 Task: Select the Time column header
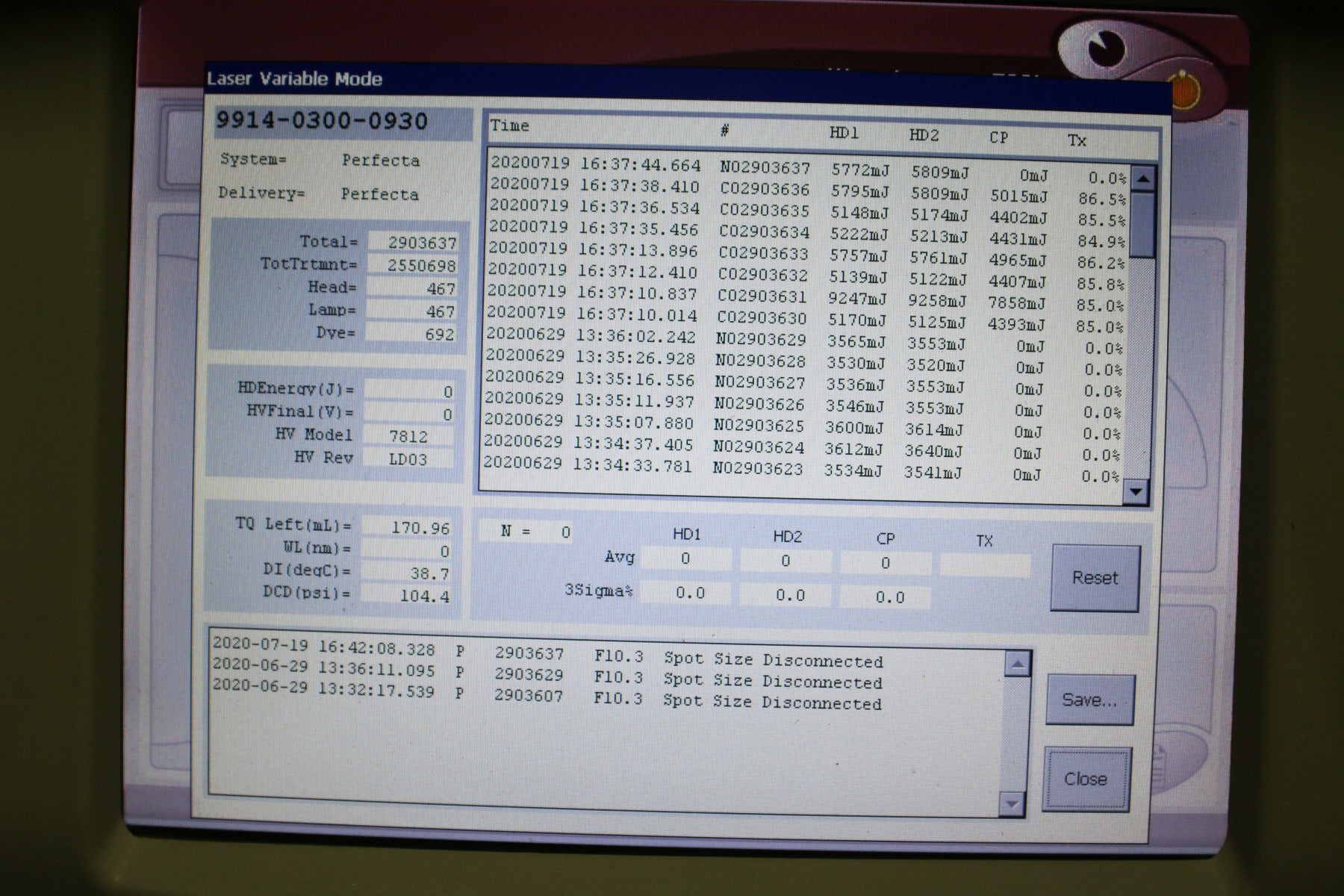(510, 125)
